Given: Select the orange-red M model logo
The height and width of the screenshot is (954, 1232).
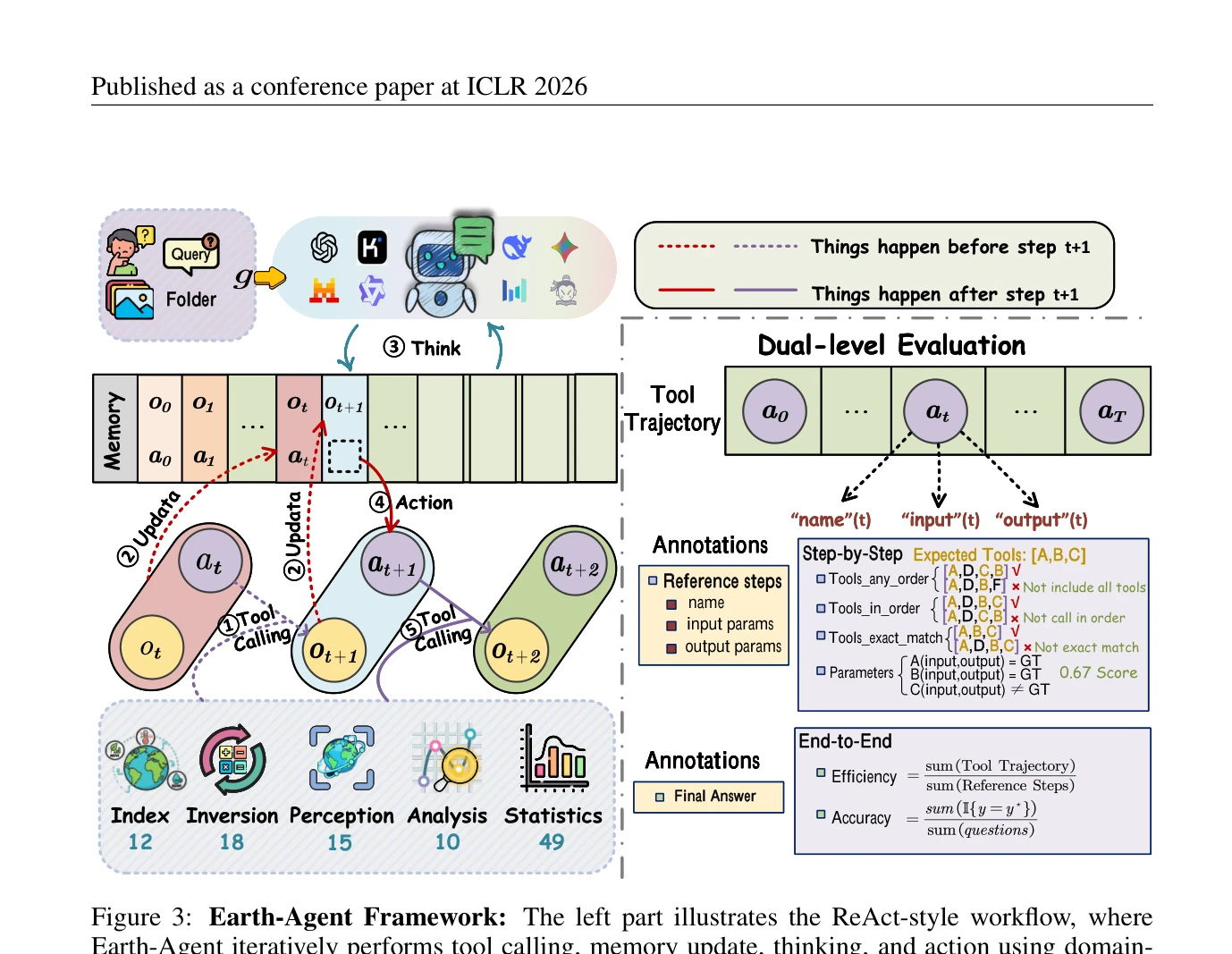Looking at the screenshot, I should click(x=324, y=291).
